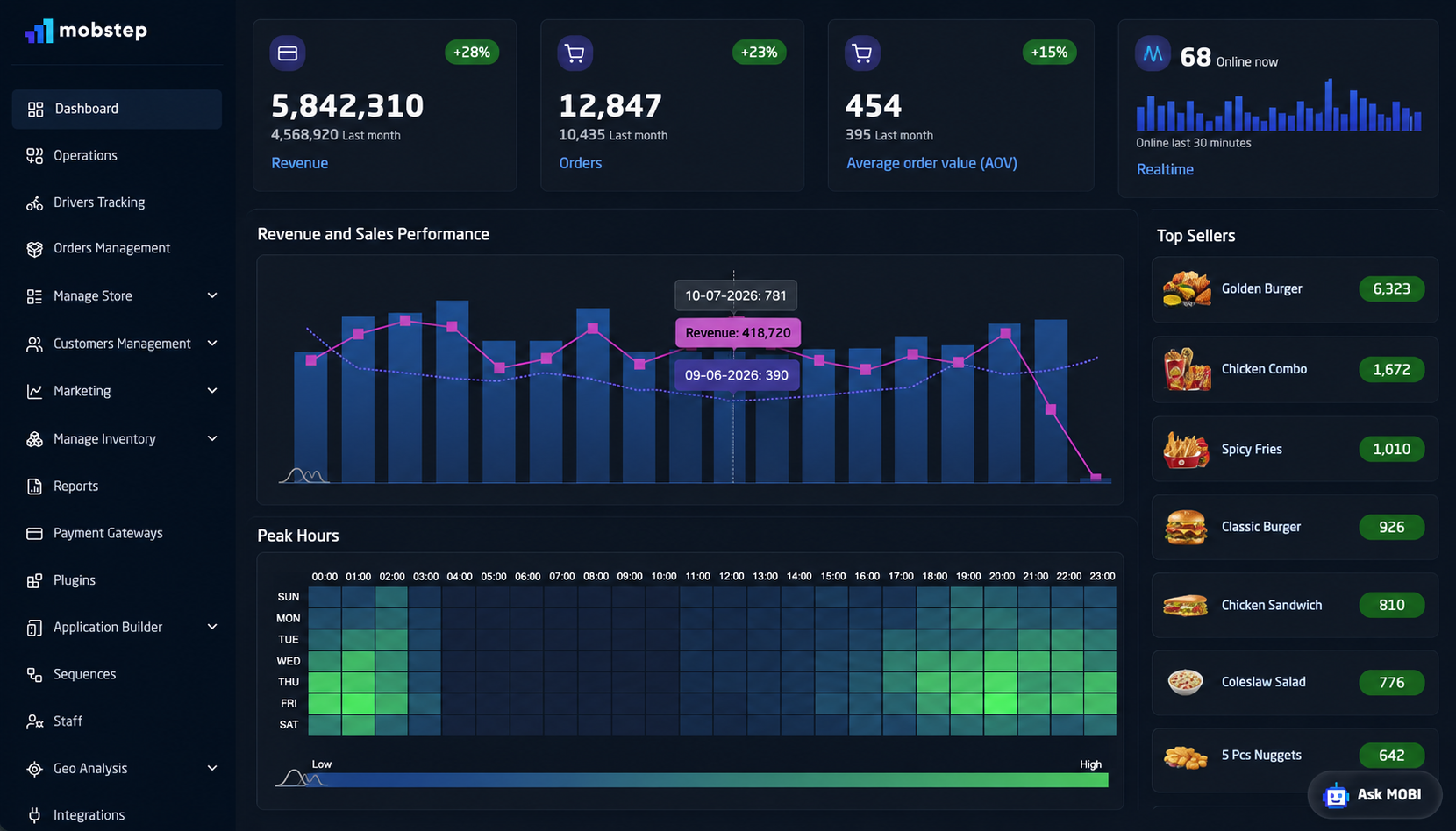Click the AOV card shopping cart icon
Viewport: 1456px width, 831px height.
tap(862, 53)
